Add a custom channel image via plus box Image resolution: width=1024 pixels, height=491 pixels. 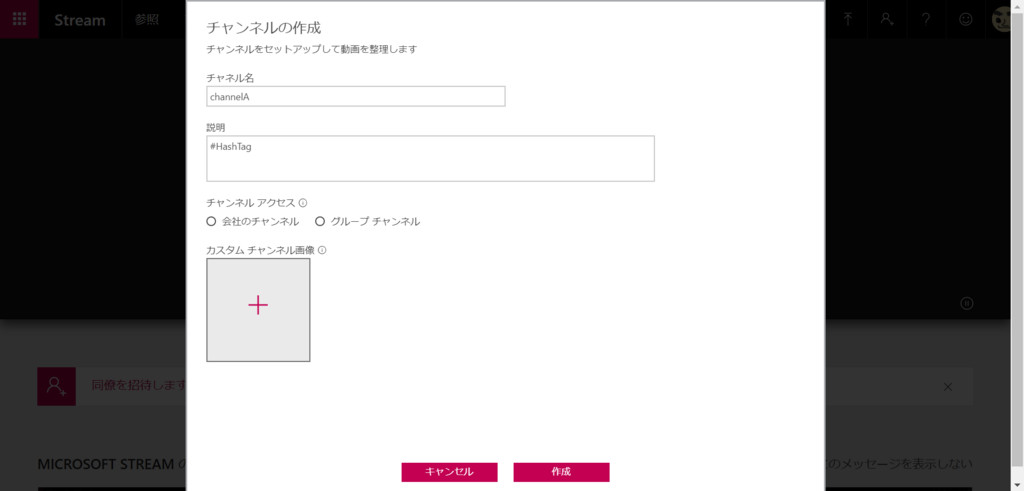tap(258, 309)
